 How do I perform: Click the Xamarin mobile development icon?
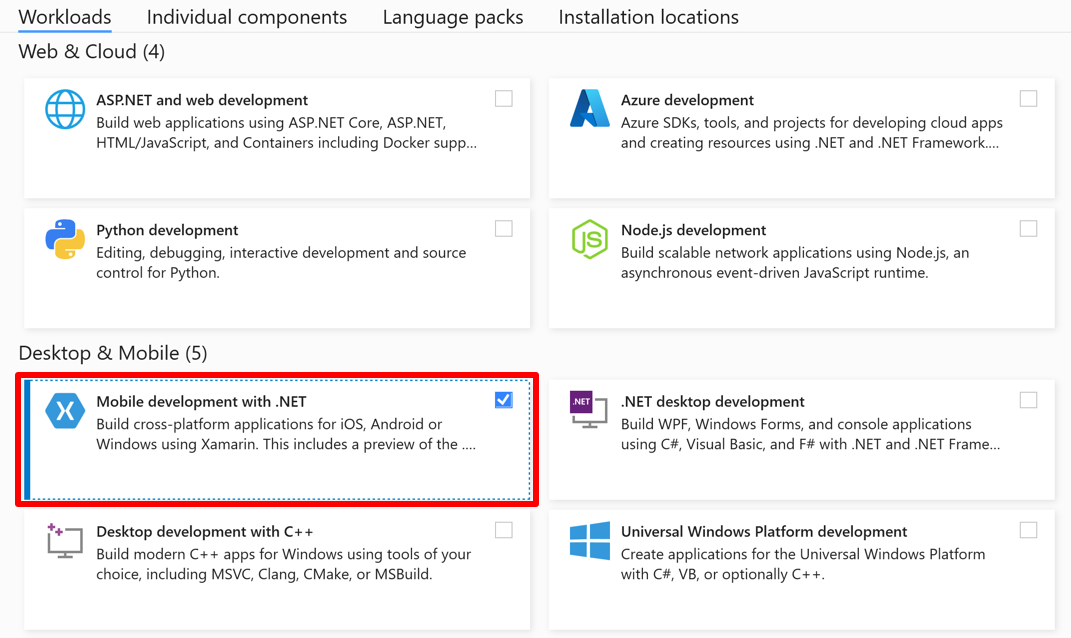(65, 411)
